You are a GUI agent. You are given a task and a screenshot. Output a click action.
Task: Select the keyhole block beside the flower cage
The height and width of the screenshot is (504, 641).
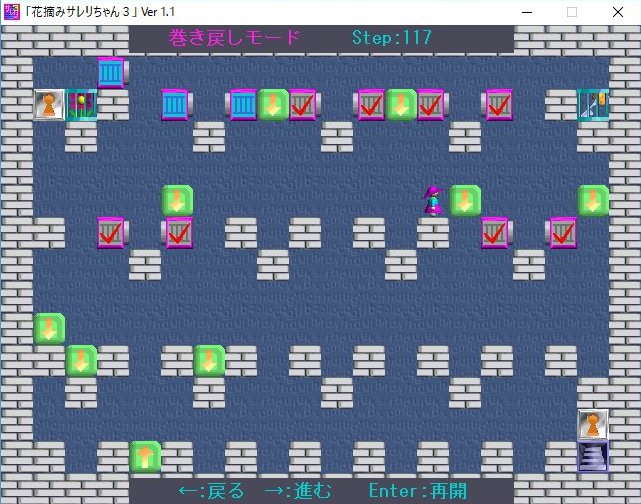(49, 104)
